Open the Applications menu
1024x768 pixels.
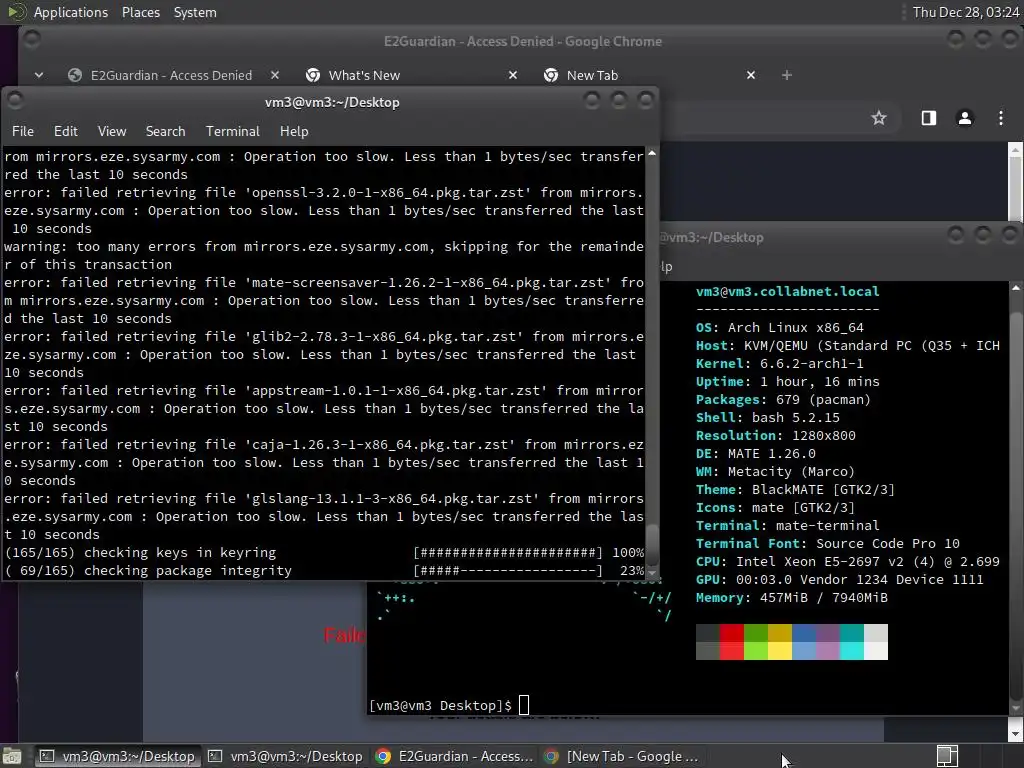click(71, 12)
